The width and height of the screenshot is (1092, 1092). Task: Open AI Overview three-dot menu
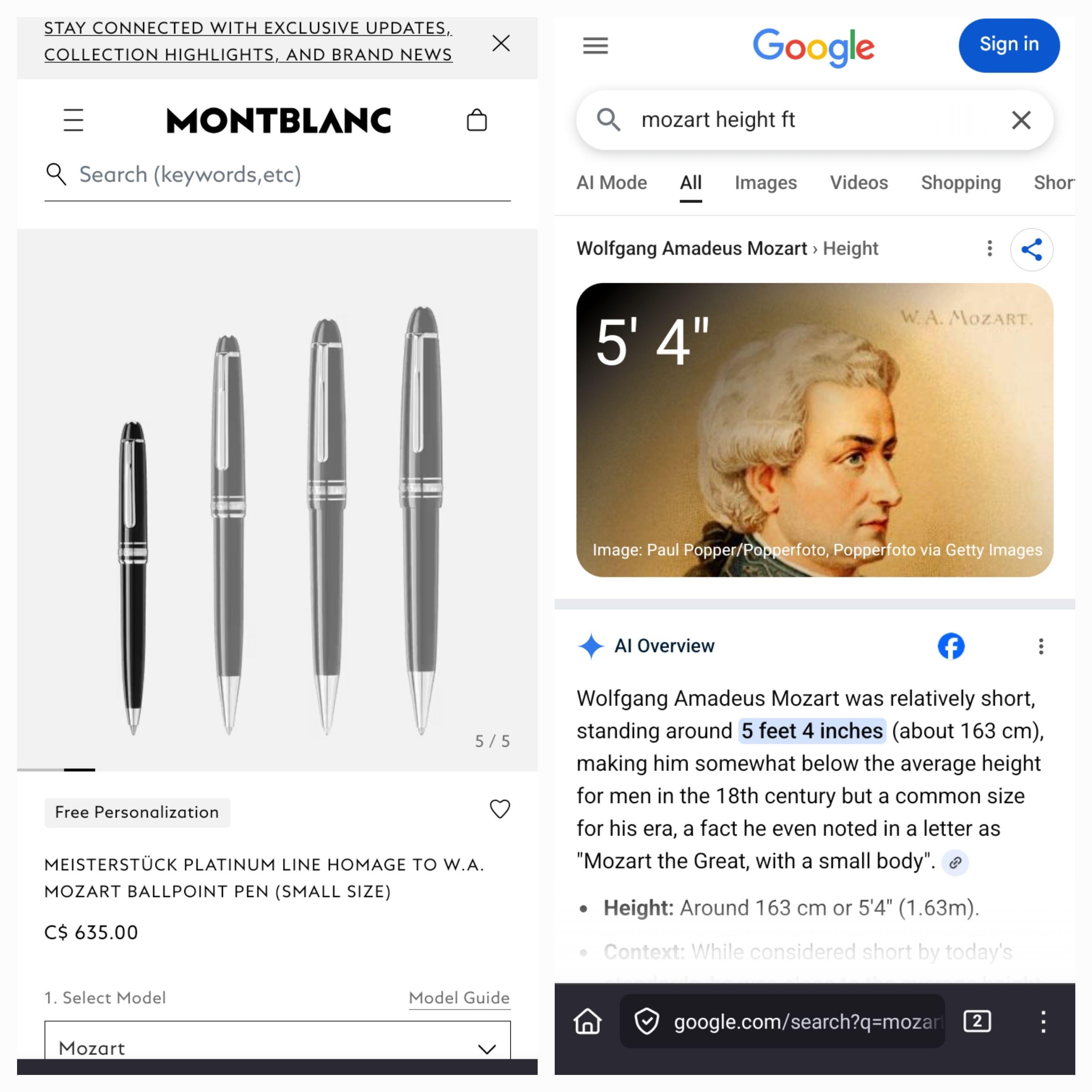coord(1040,646)
